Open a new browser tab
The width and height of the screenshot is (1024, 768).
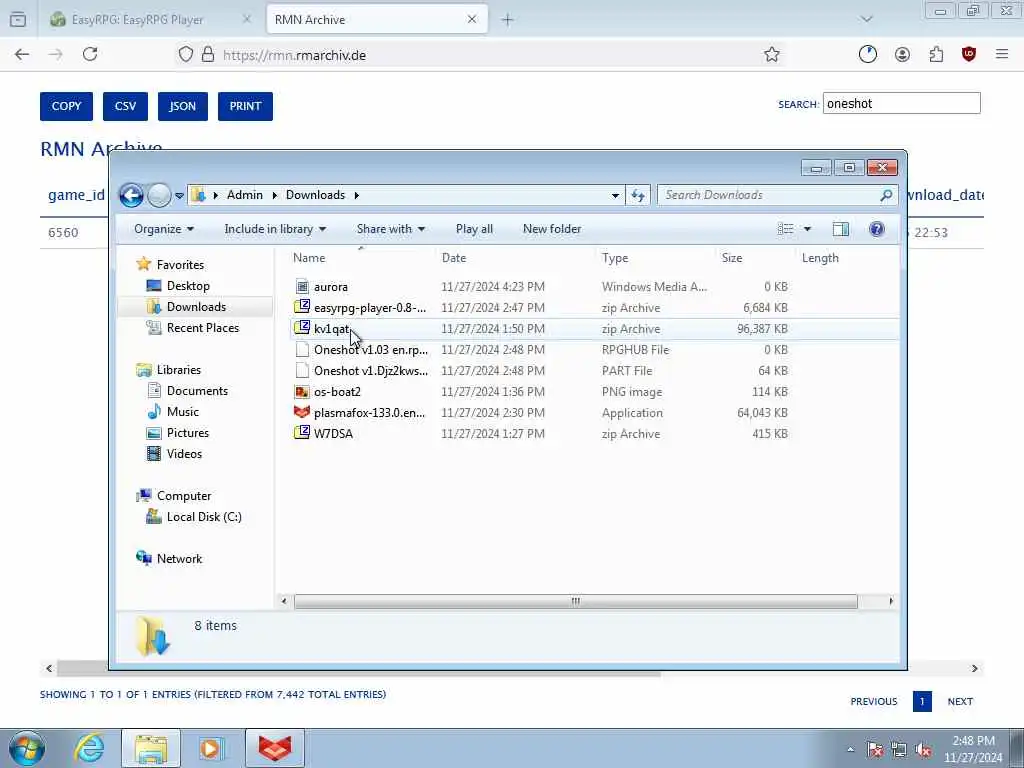[507, 20]
